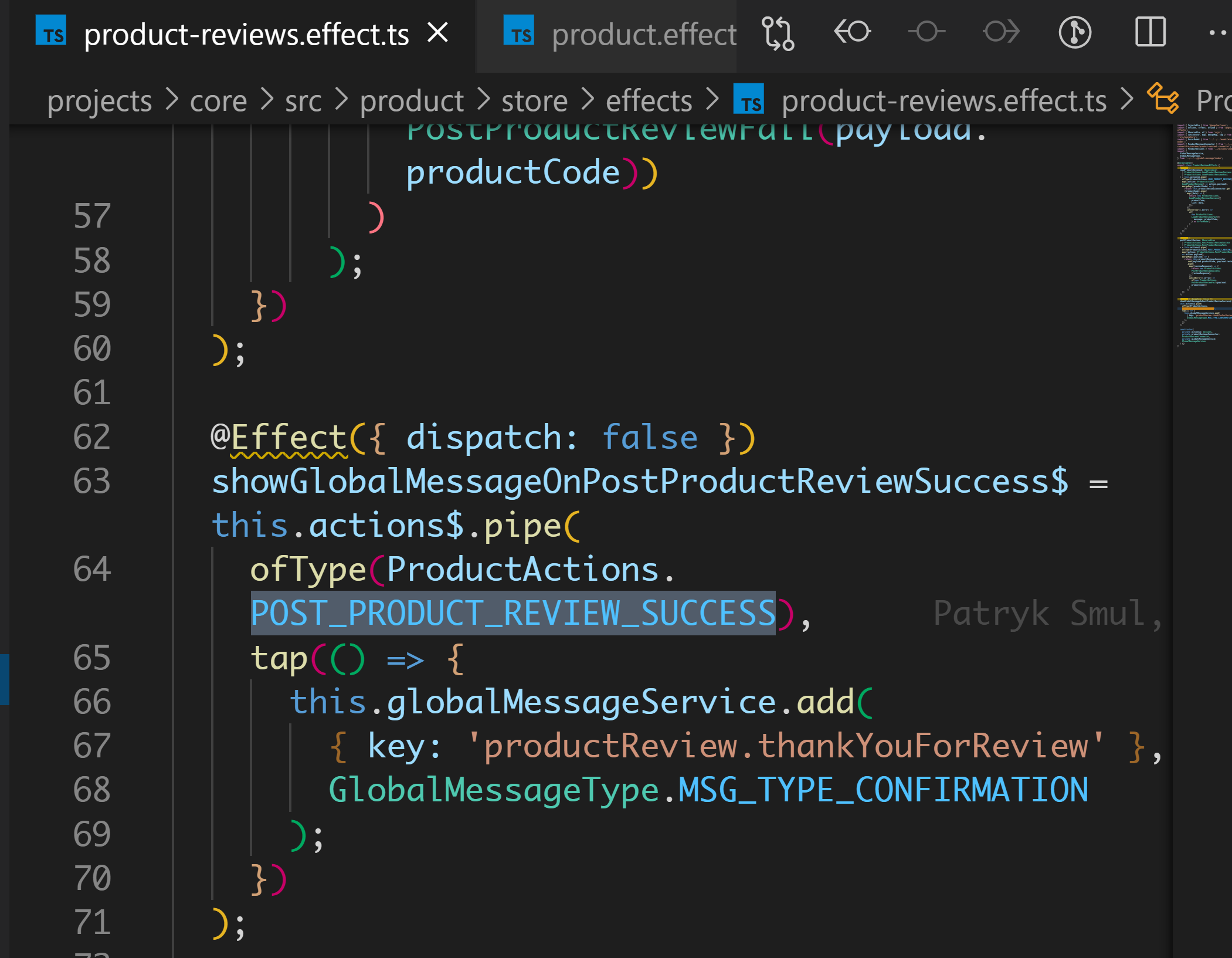Click the line number 65 gutter
The image size is (1232, 958).
(92, 658)
